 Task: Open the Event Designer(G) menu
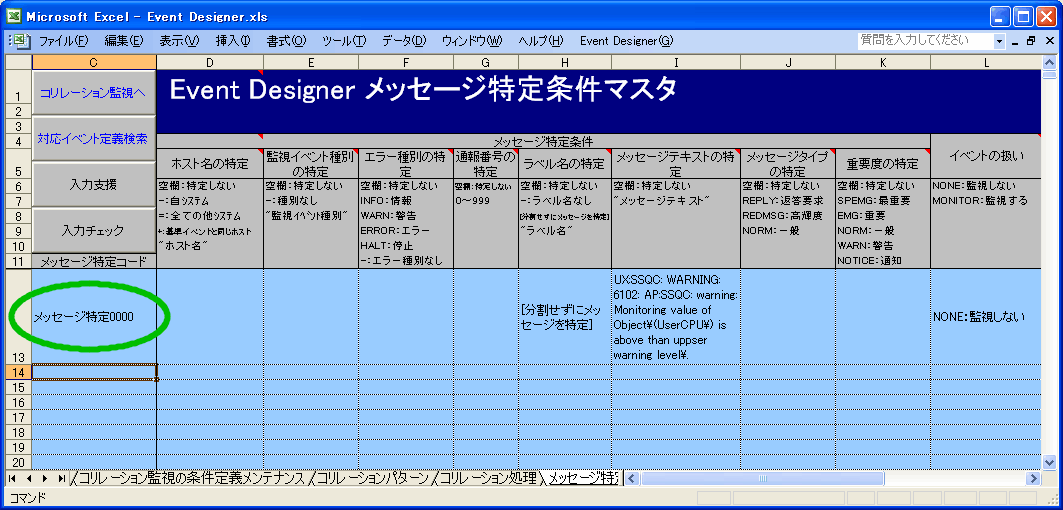click(626, 41)
